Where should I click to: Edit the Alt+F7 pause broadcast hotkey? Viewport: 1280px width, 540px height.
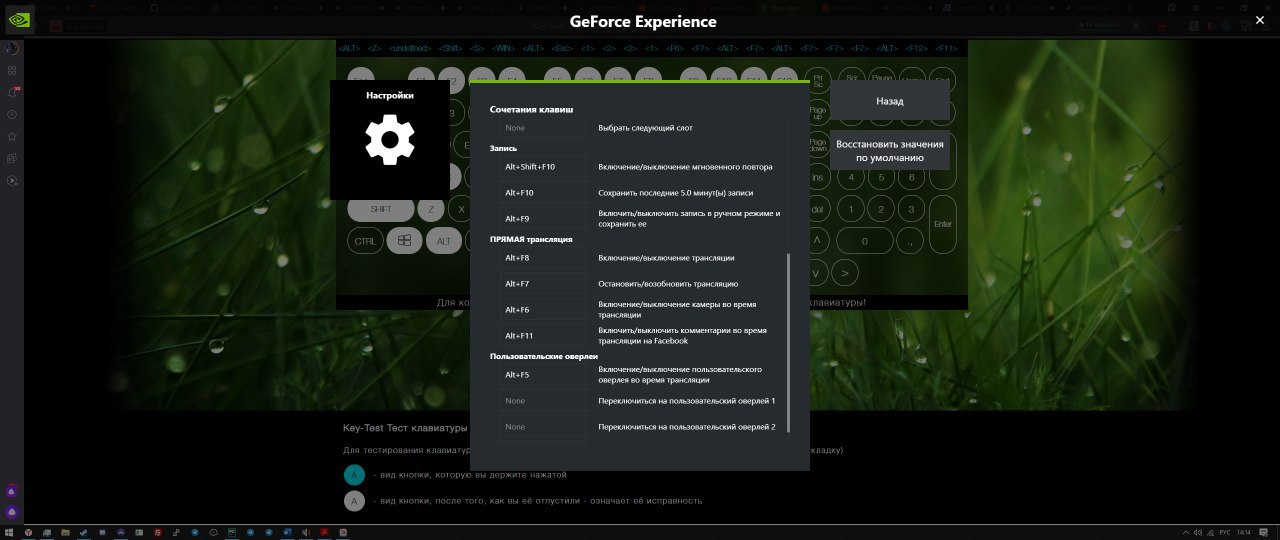click(x=544, y=284)
